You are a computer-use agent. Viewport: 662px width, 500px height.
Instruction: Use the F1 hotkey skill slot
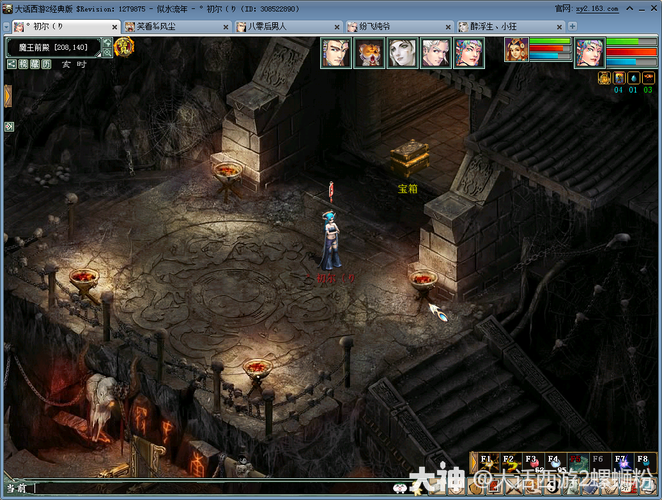488,463
